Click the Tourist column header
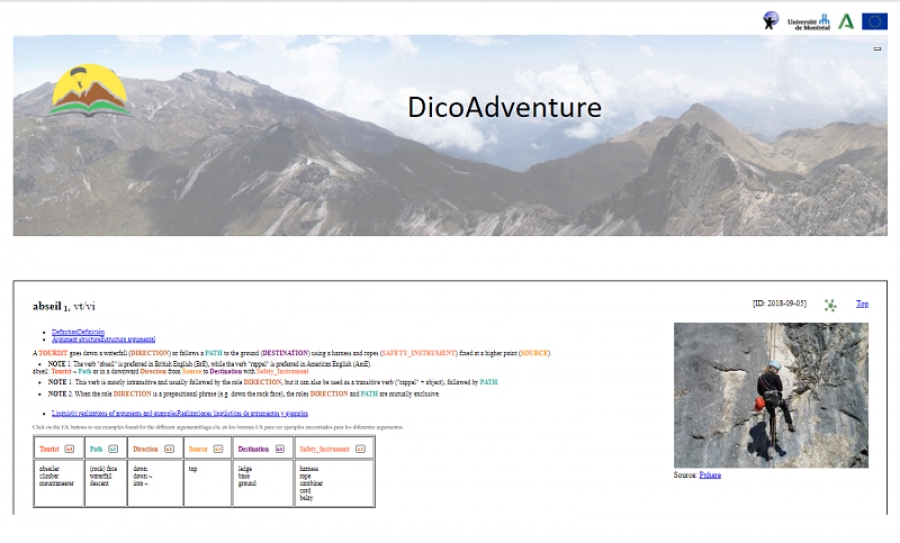900x543 pixels. pyautogui.click(x=49, y=449)
